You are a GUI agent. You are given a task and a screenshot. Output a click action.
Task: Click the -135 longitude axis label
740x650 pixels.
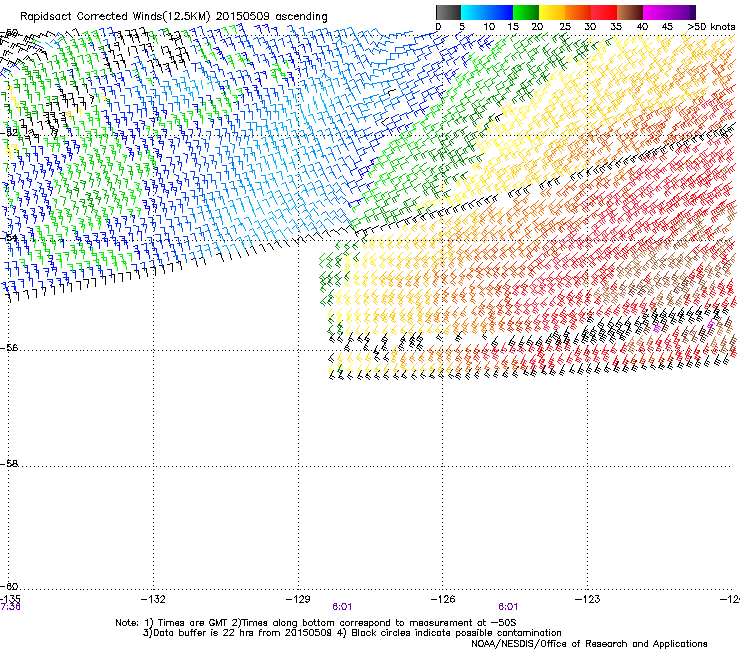click(x=10, y=599)
